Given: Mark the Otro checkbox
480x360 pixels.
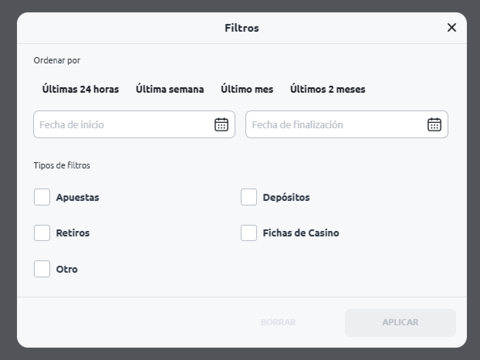Looking at the screenshot, I should (42, 269).
